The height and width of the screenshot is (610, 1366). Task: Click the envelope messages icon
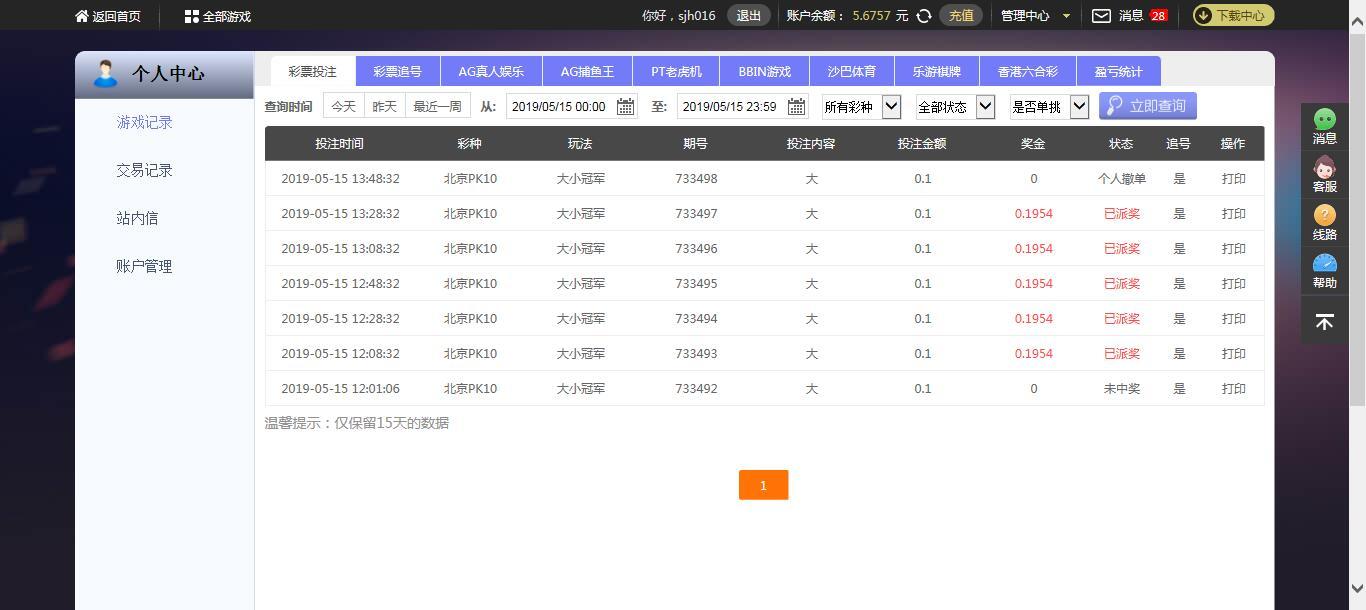pos(1101,16)
